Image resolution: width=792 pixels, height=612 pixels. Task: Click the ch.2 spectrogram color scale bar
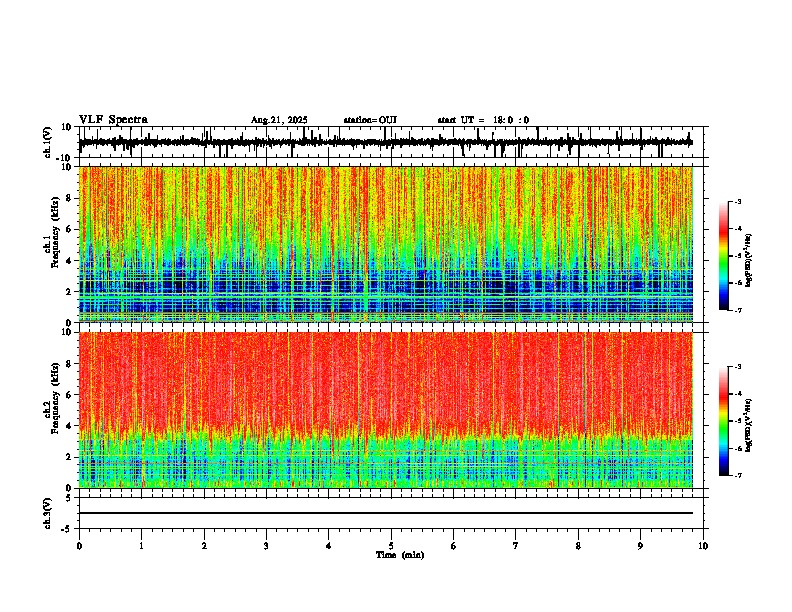pyautogui.click(x=724, y=421)
